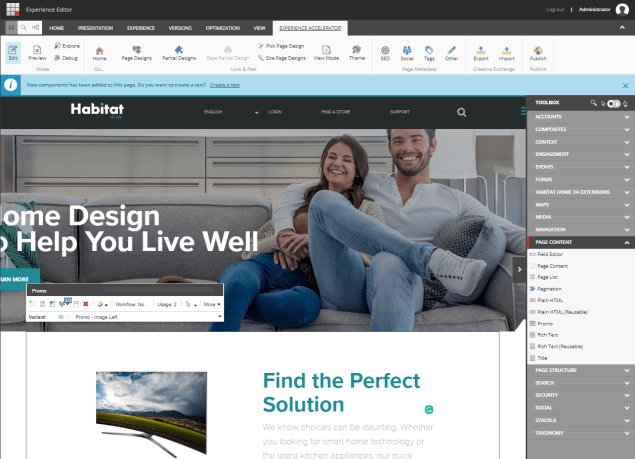
Task: Click the red delete icon in Promo toolbar
Action: point(86,303)
